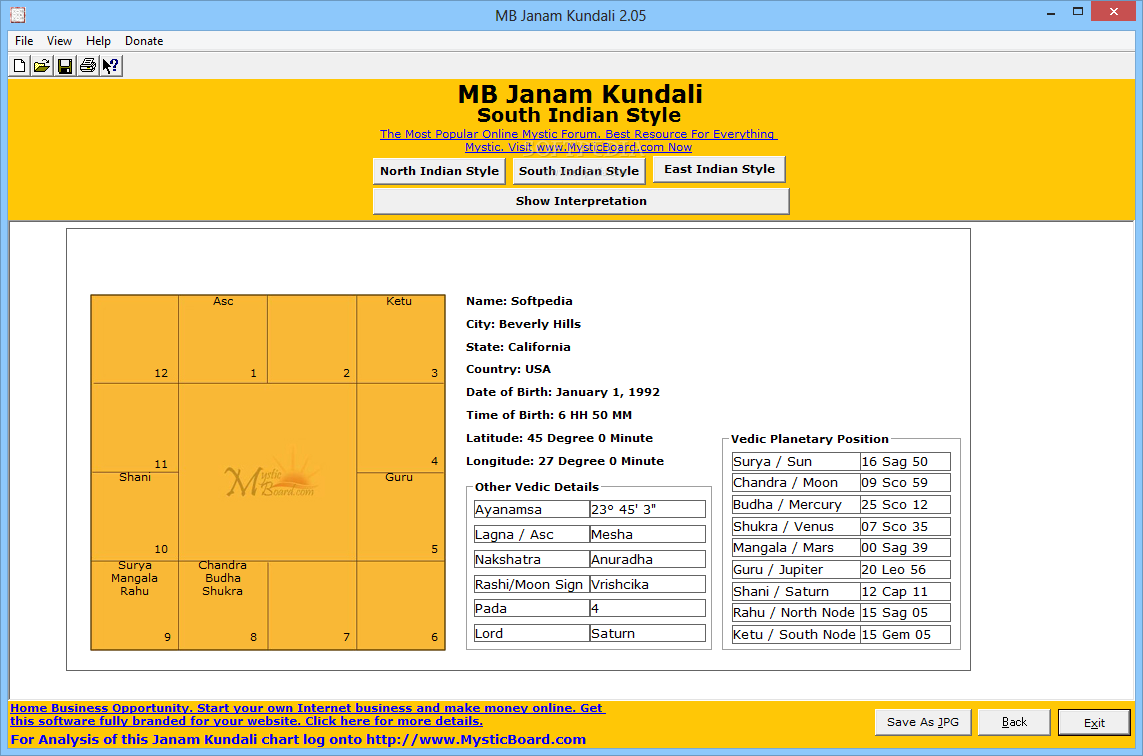Click the New document toolbar icon
The image size is (1143, 756).
pyautogui.click(x=20, y=66)
